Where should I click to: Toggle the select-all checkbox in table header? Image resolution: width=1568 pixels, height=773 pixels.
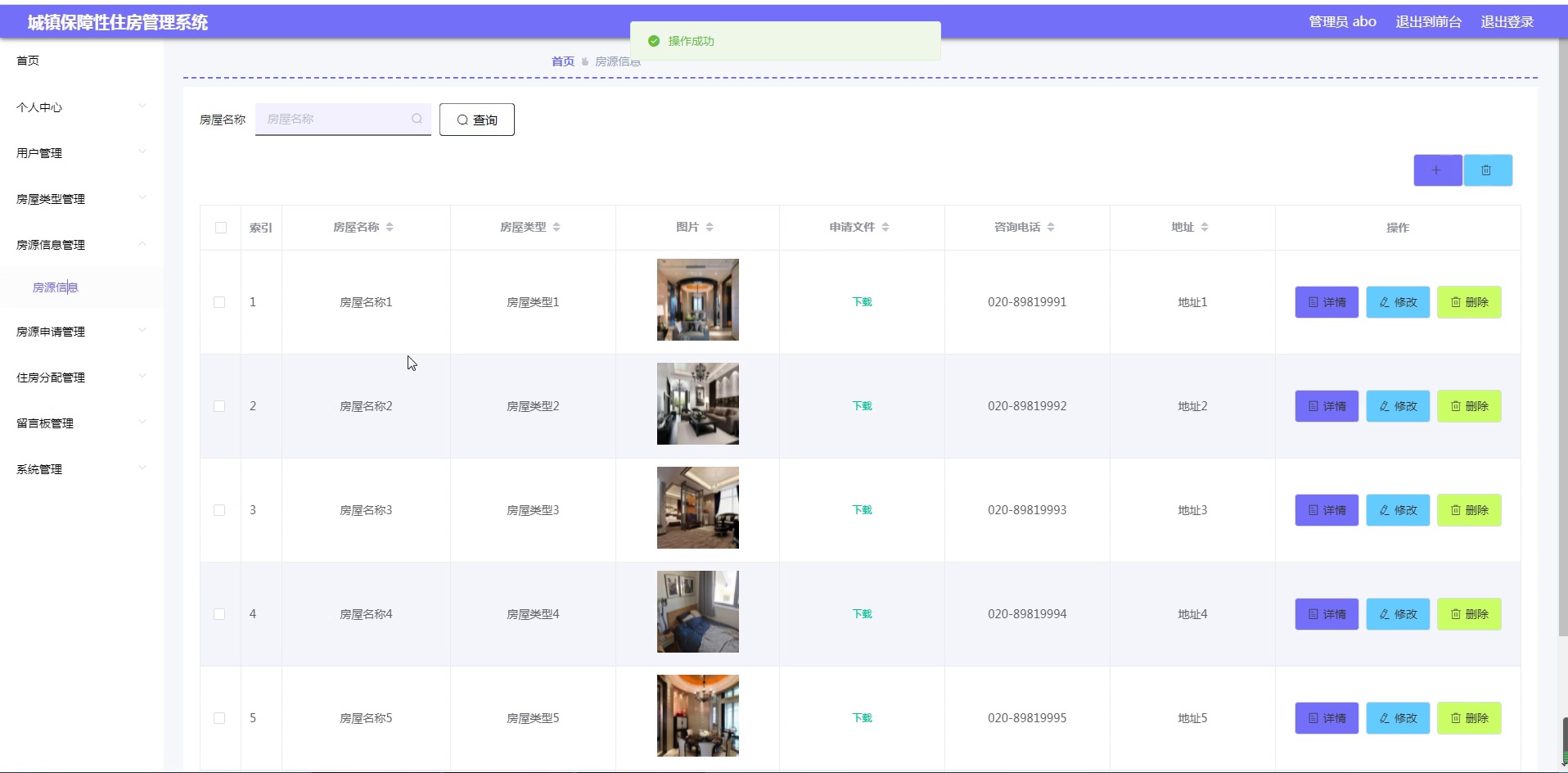click(221, 228)
